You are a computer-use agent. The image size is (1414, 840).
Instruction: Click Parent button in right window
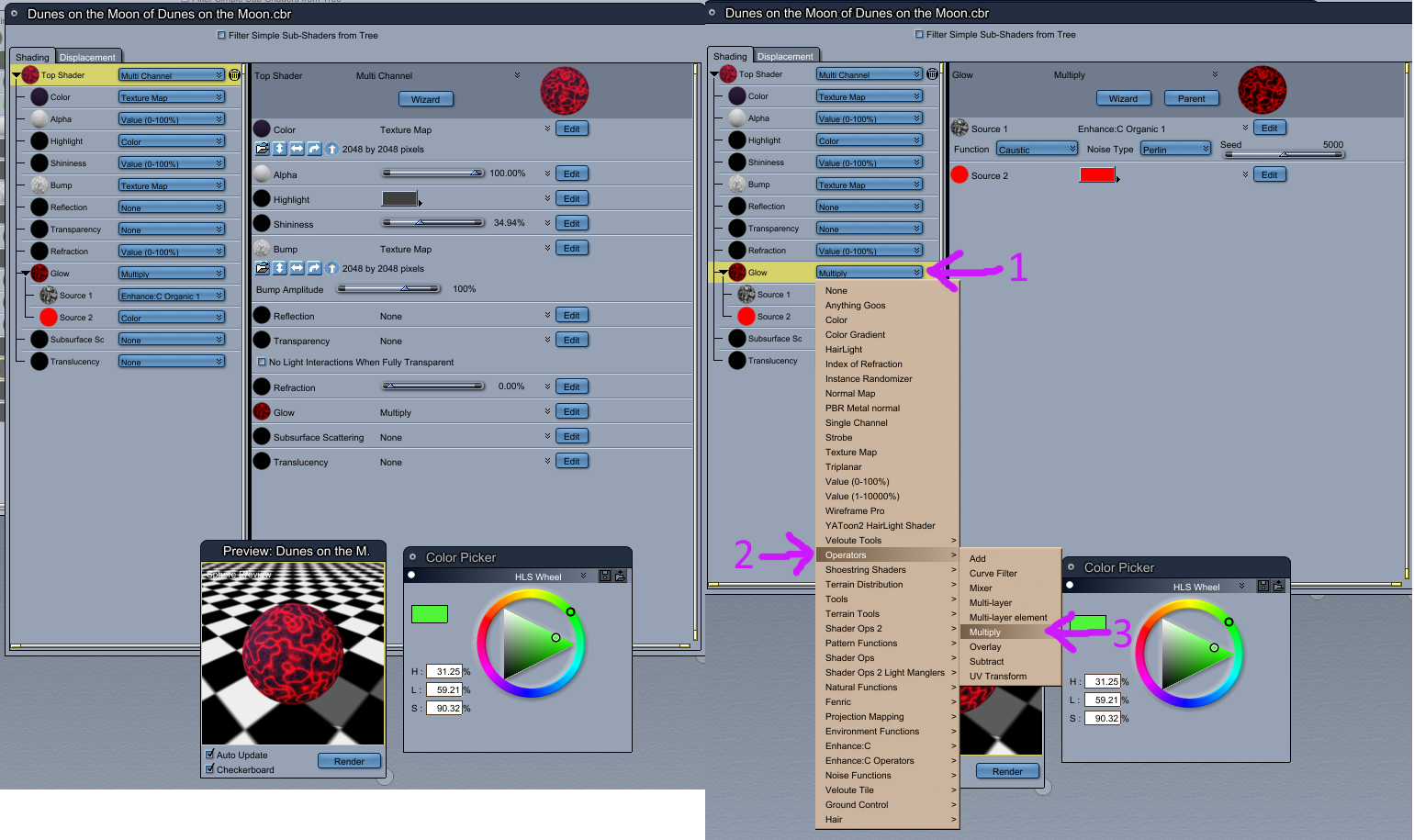[x=1192, y=98]
